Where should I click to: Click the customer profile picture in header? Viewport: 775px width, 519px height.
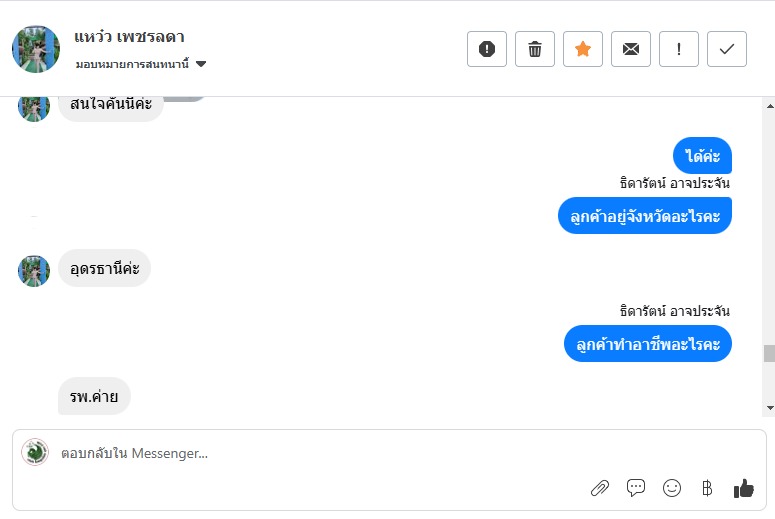pyautogui.click(x=36, y=49)
